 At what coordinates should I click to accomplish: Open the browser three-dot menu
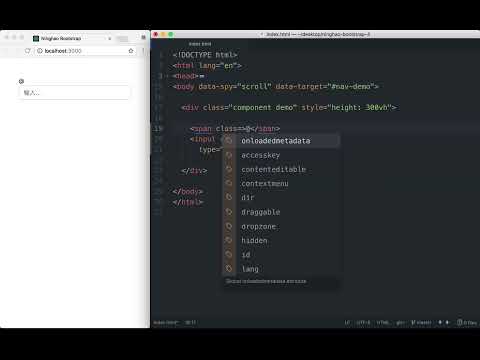[143, 51]
